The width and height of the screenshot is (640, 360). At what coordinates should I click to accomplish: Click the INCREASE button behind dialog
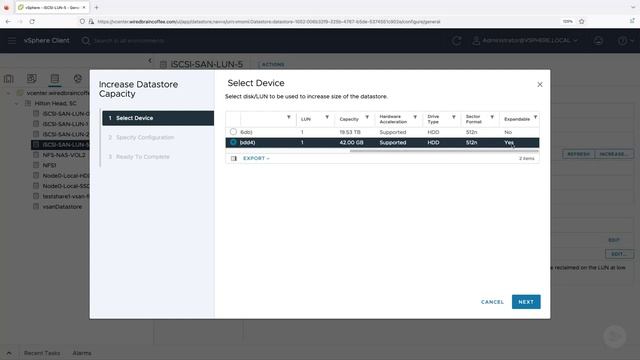(x=614, y=154)
